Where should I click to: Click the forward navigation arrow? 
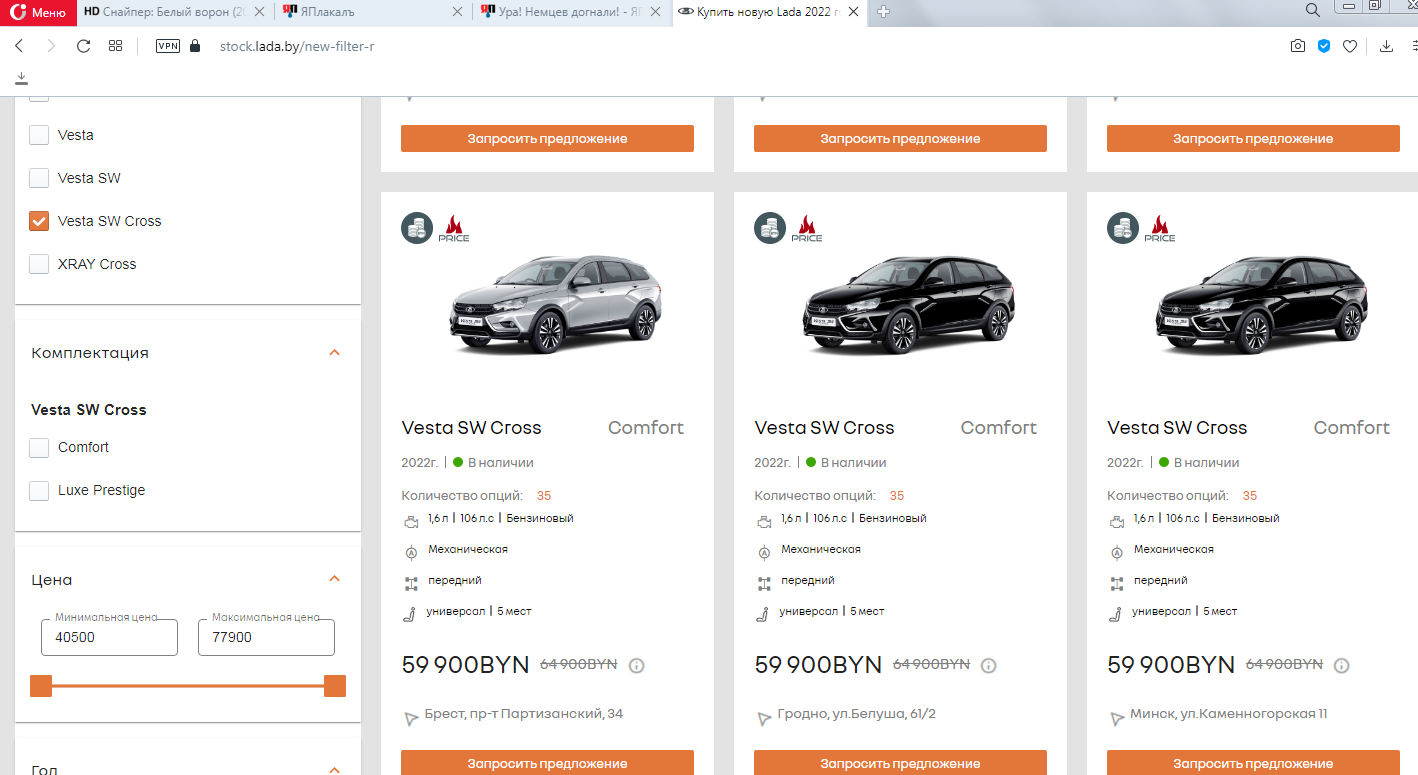coord(51,46)
